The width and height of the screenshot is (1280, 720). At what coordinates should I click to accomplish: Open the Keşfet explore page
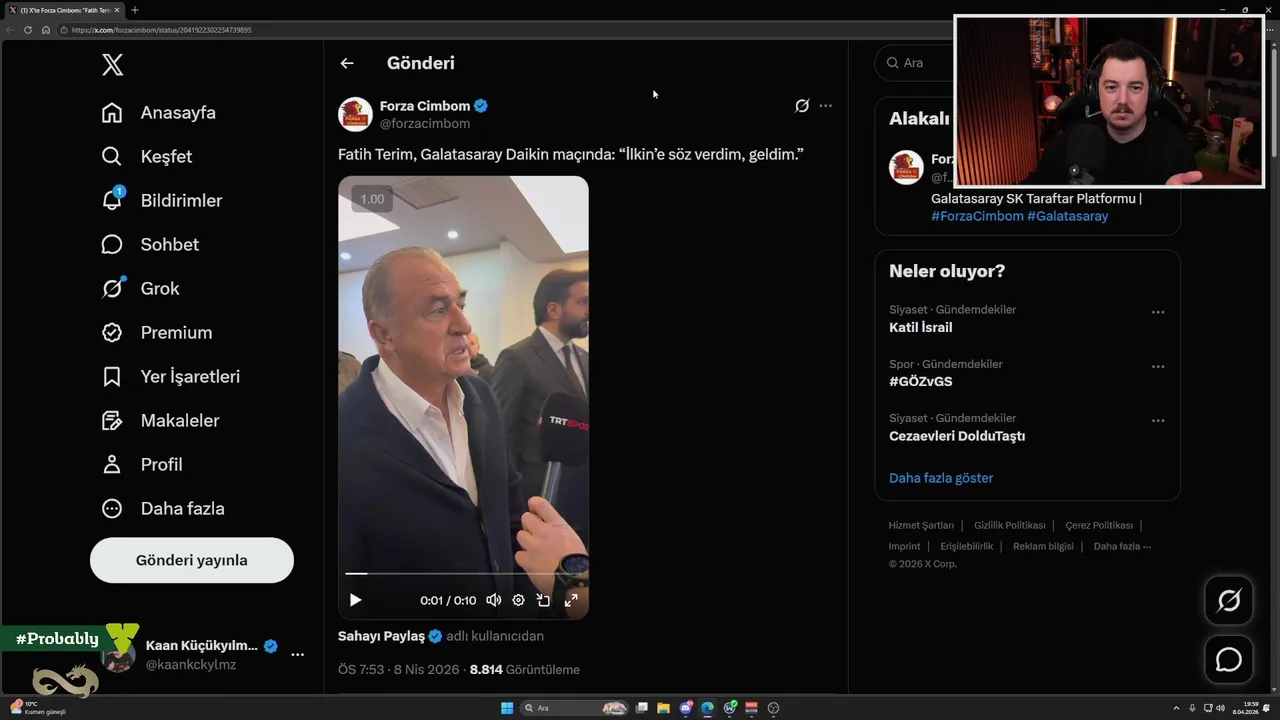click(x=146, y=157)
